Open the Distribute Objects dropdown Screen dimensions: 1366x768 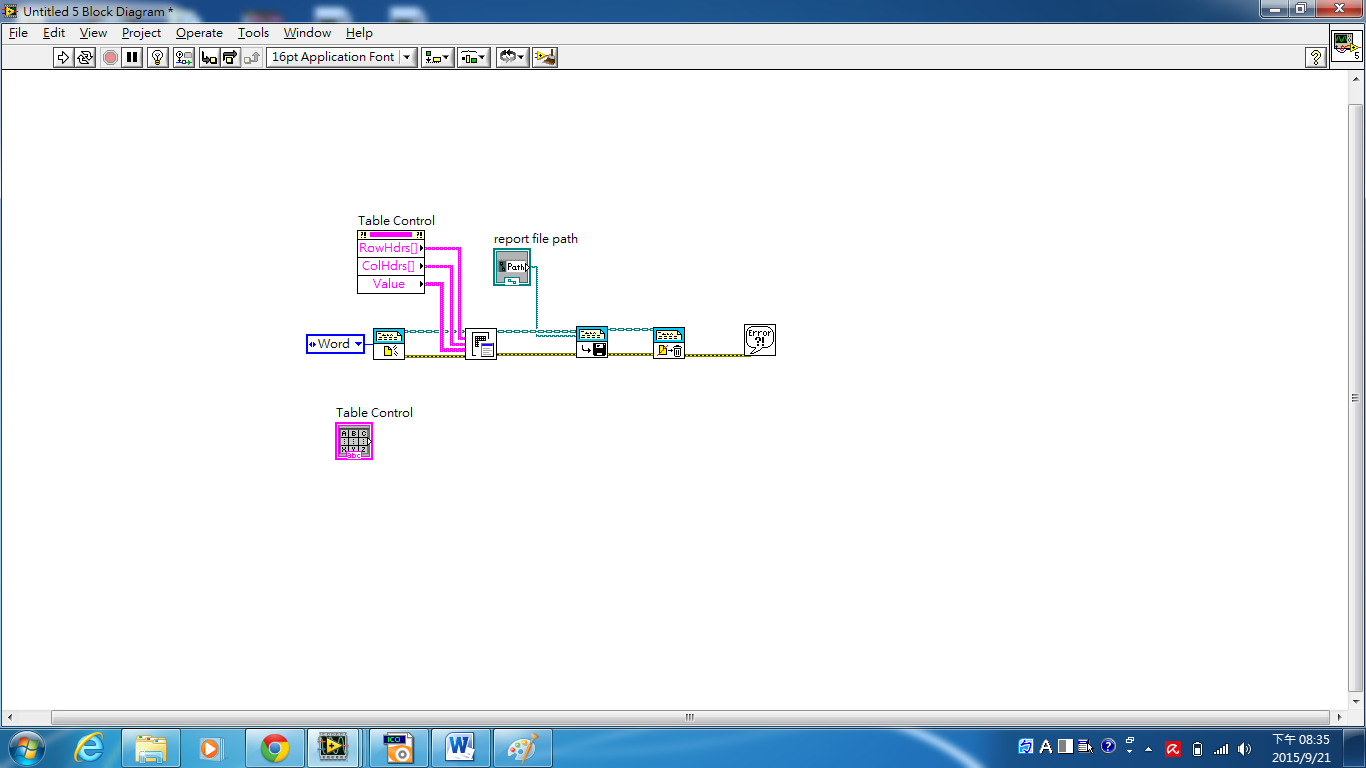pyautogui.click(x=473, y=58)
